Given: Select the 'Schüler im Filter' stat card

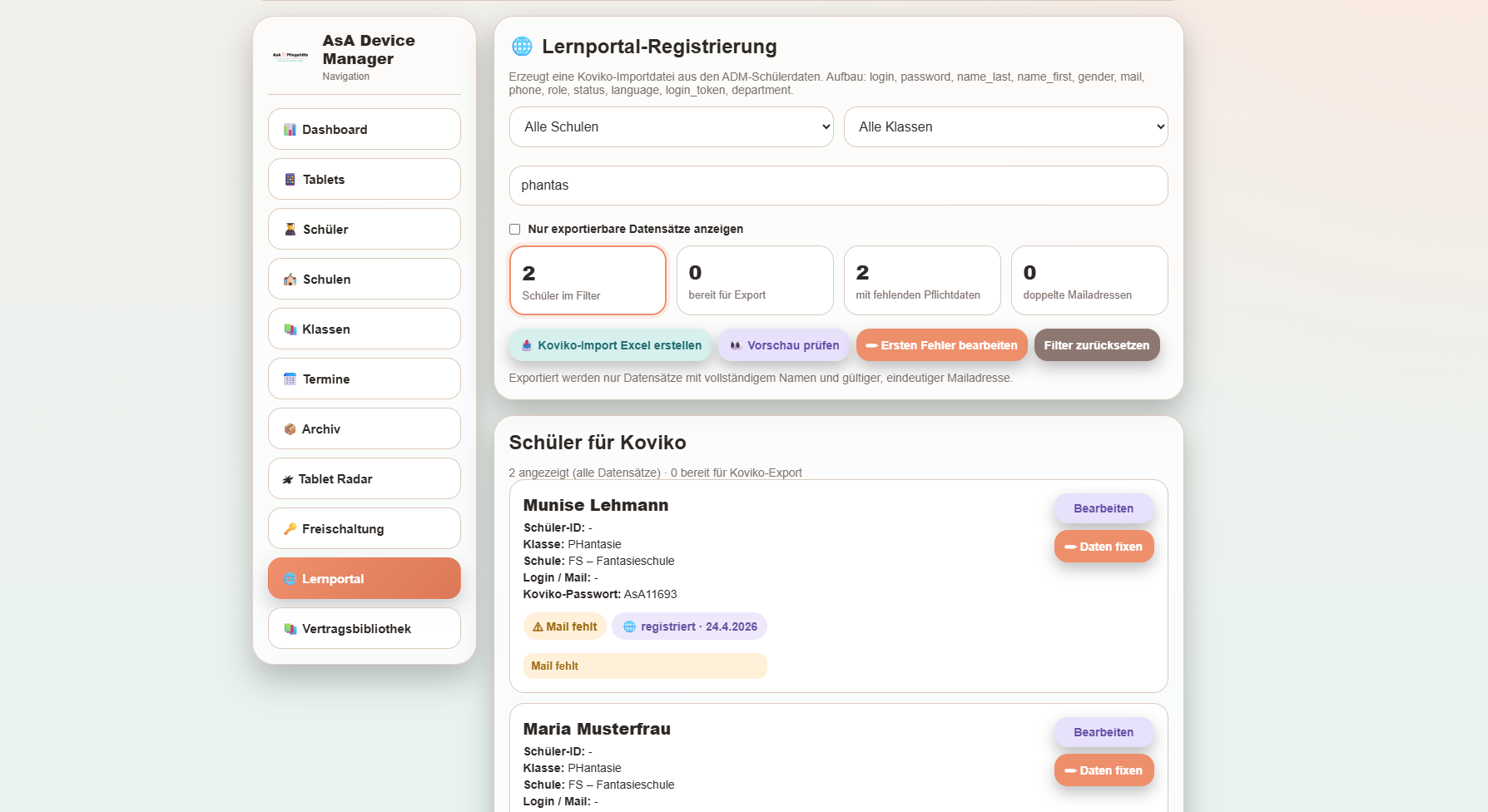Looking at the screenshot, I should (x=588, y=280).
